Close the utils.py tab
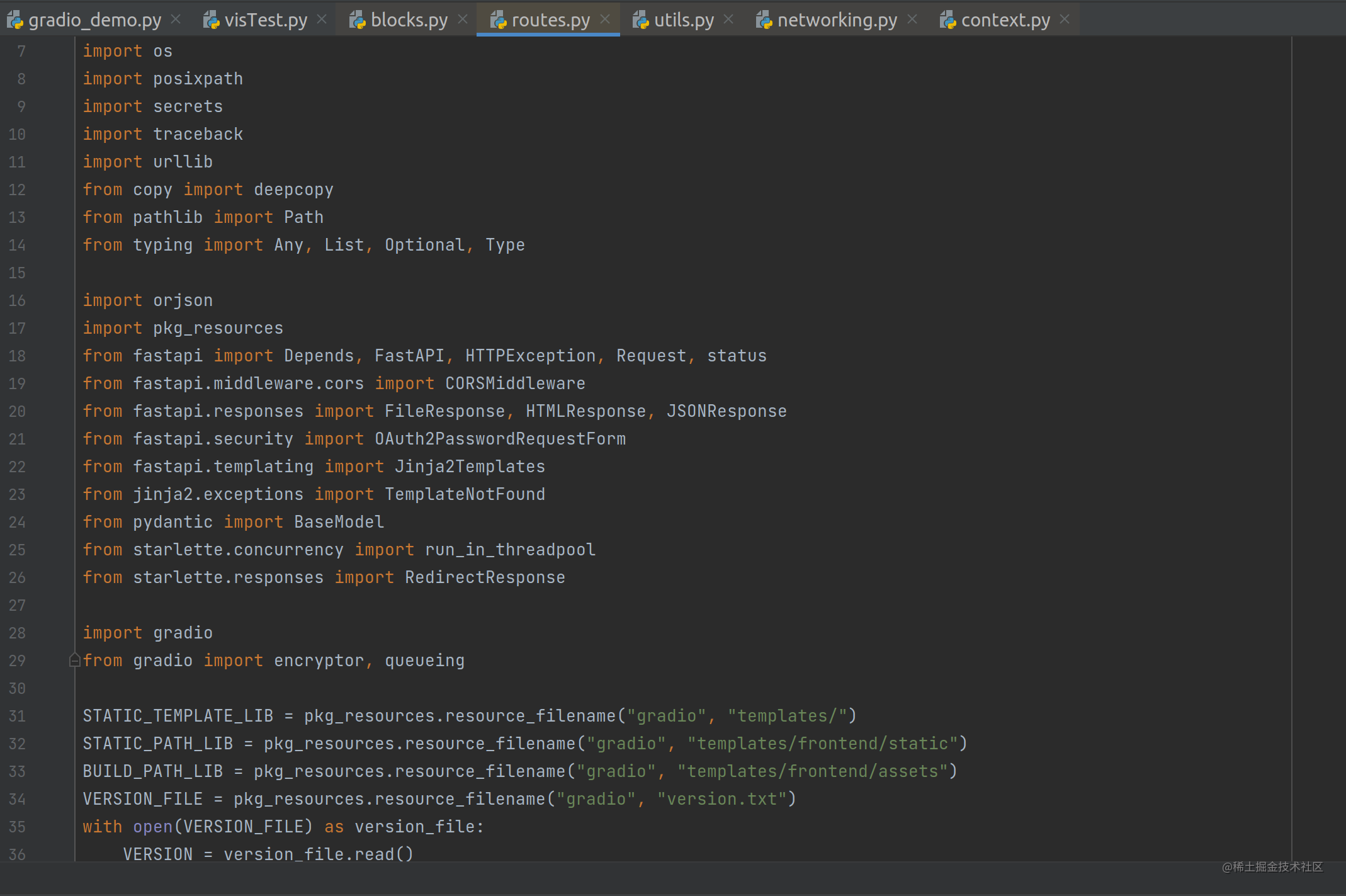 pyautogui.click(x=728, y=20)
